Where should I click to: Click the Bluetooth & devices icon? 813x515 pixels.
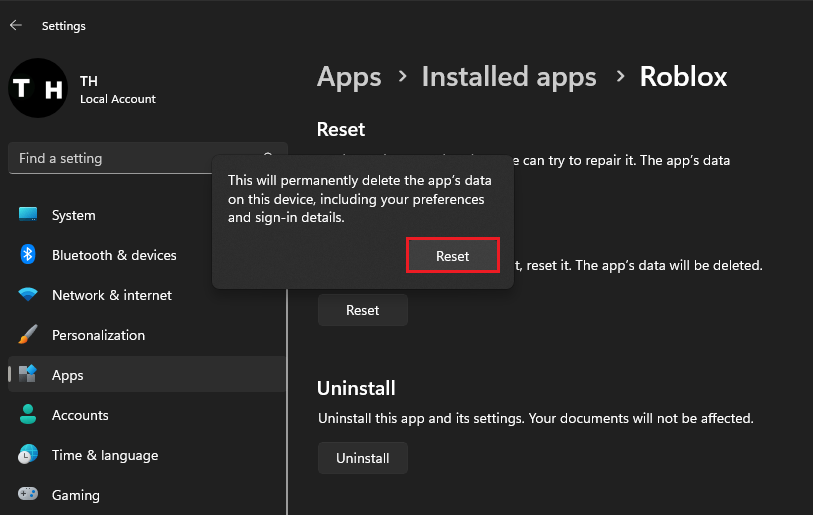point(28,255)
